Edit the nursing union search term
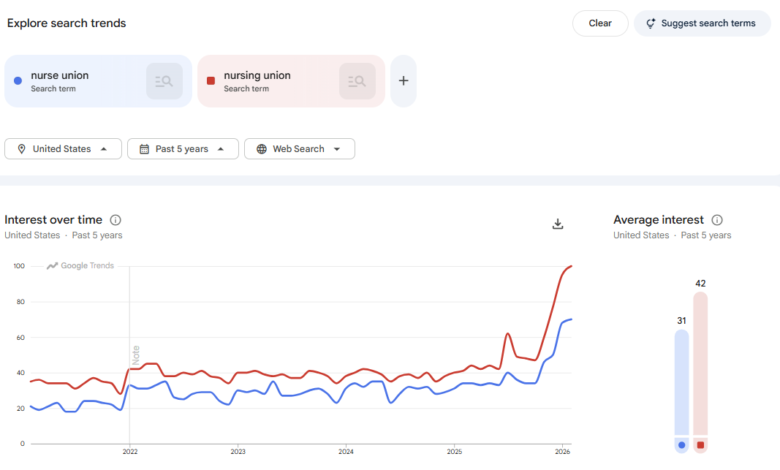 tap(257, 75)
